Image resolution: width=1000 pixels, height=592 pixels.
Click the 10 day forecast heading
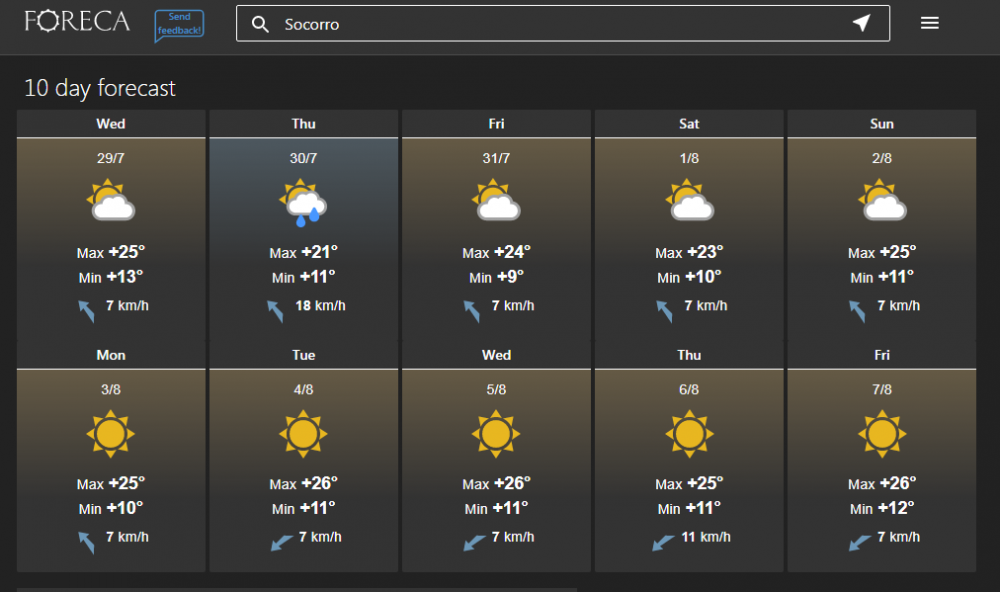tap(99, 88)
